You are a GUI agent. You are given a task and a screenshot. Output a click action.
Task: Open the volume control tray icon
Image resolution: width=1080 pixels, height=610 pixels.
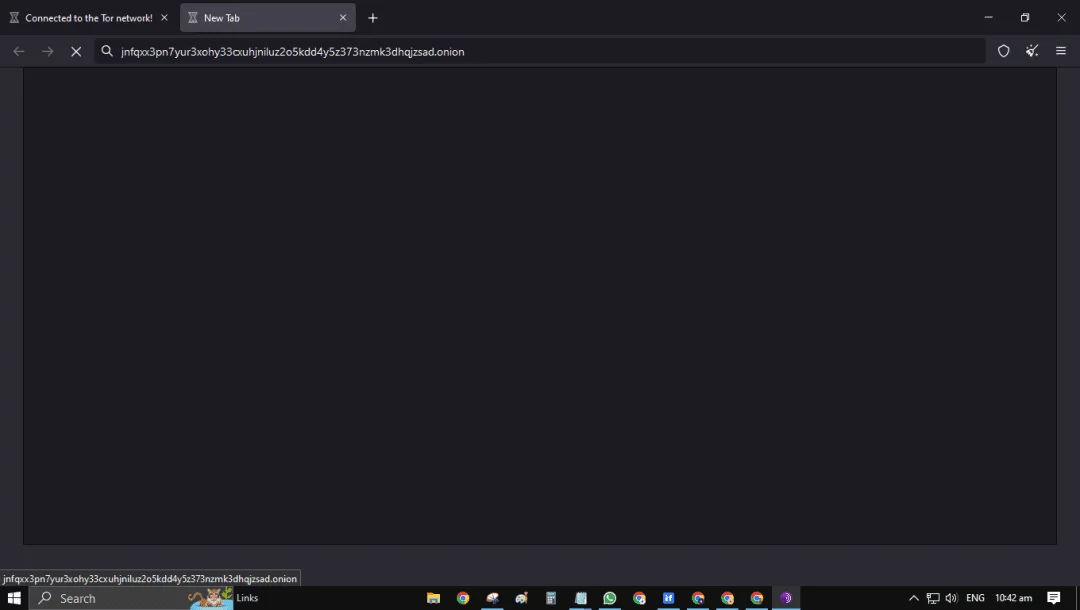coord(952,598)
